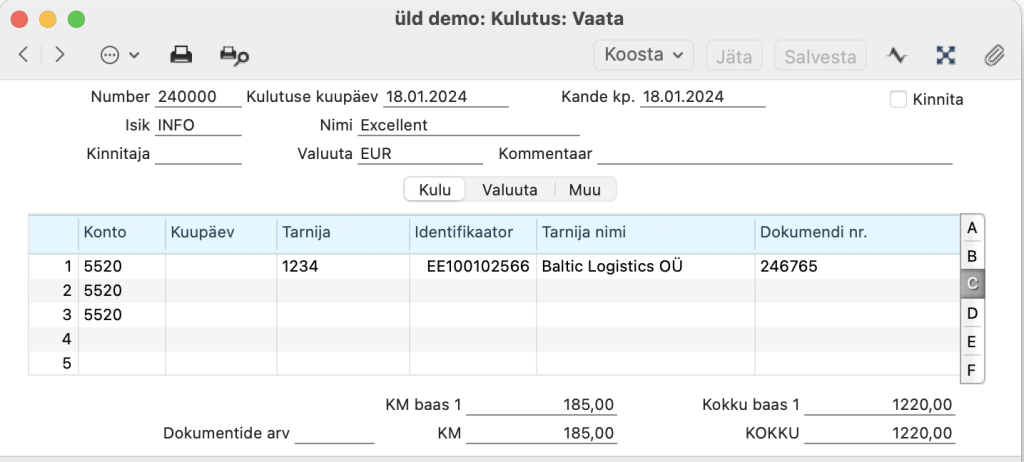Open record history activity icon
The height and width of the screenshot is (462, 1024).
tap(897, 56)
